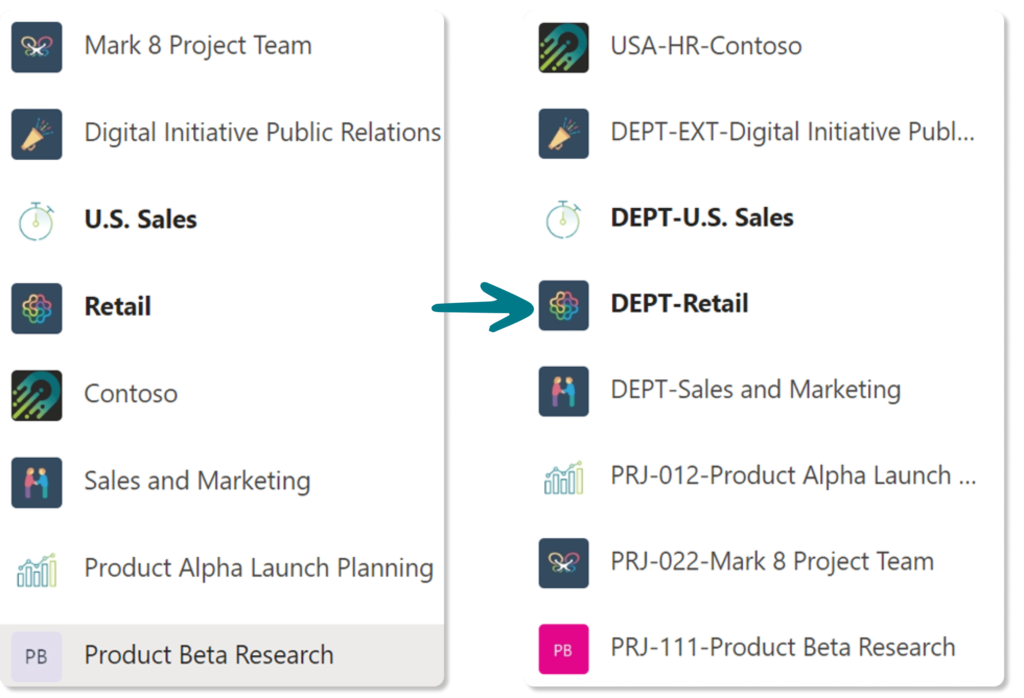Screen dimensions: 1024x698
Task: Click the Digital Initiative Public Relations megaphone icon
Action: (x=36, y=132)
